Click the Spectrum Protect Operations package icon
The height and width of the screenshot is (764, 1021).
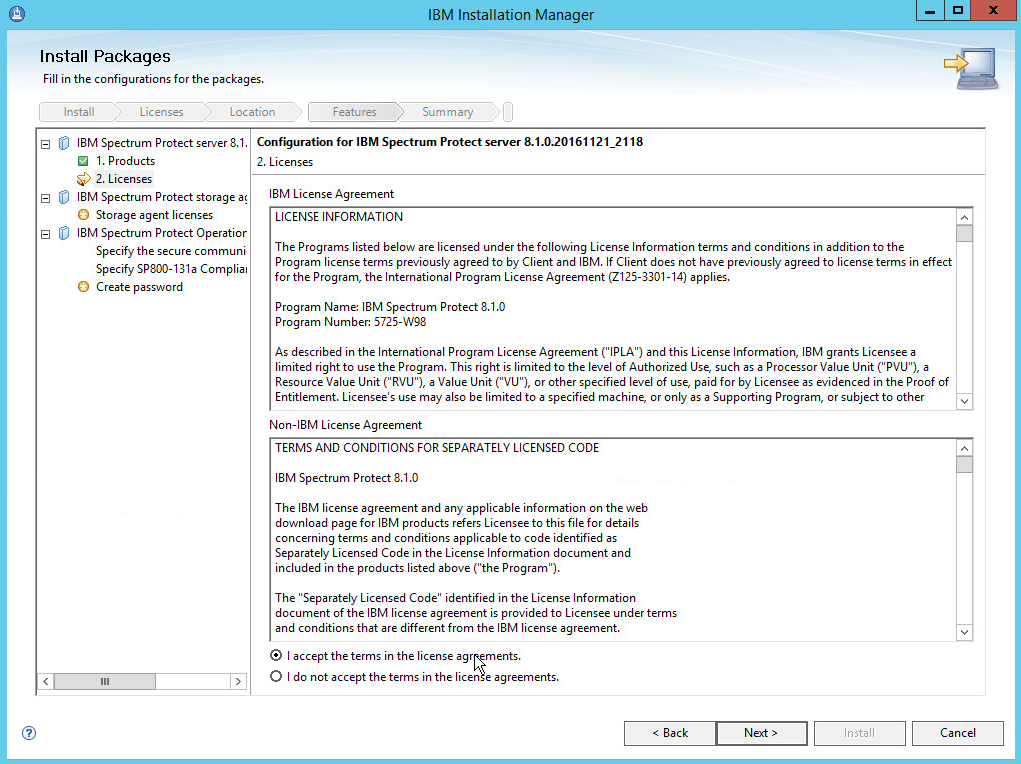click(x=65, y=233)
